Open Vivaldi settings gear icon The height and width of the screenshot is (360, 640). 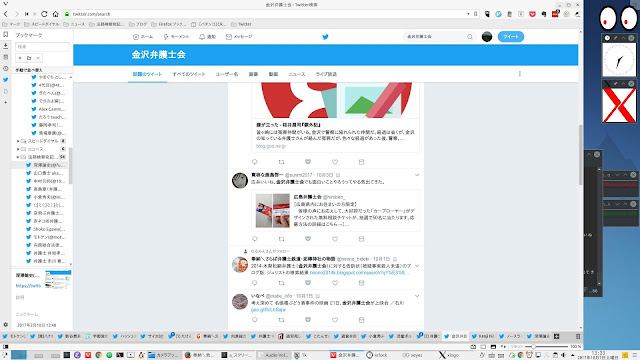click(5, 325)
